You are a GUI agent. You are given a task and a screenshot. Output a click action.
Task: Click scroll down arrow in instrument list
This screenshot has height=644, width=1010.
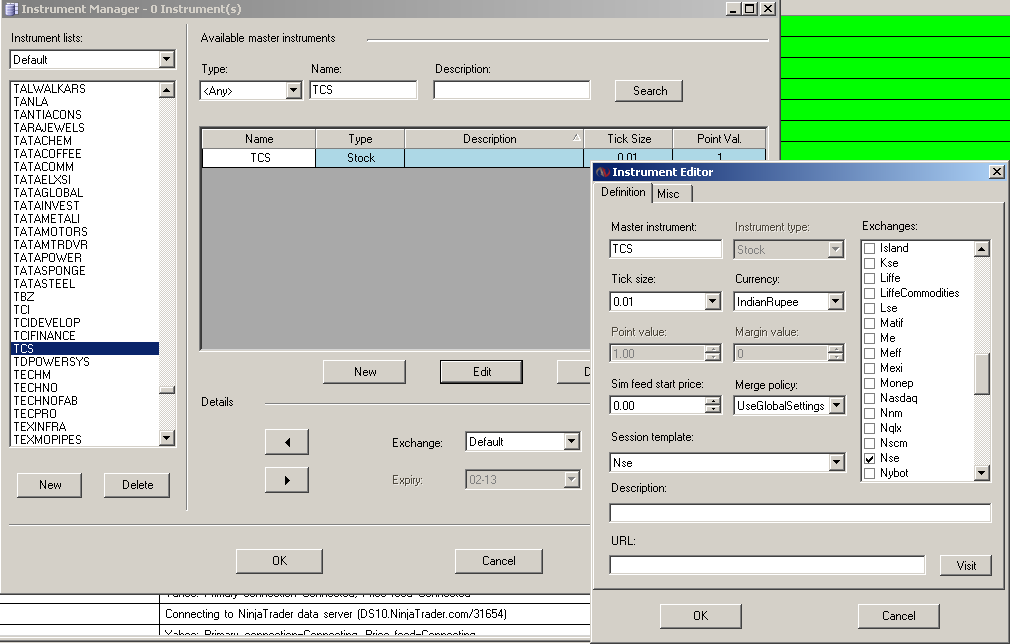pyautogui.click(x=167, y=438)
